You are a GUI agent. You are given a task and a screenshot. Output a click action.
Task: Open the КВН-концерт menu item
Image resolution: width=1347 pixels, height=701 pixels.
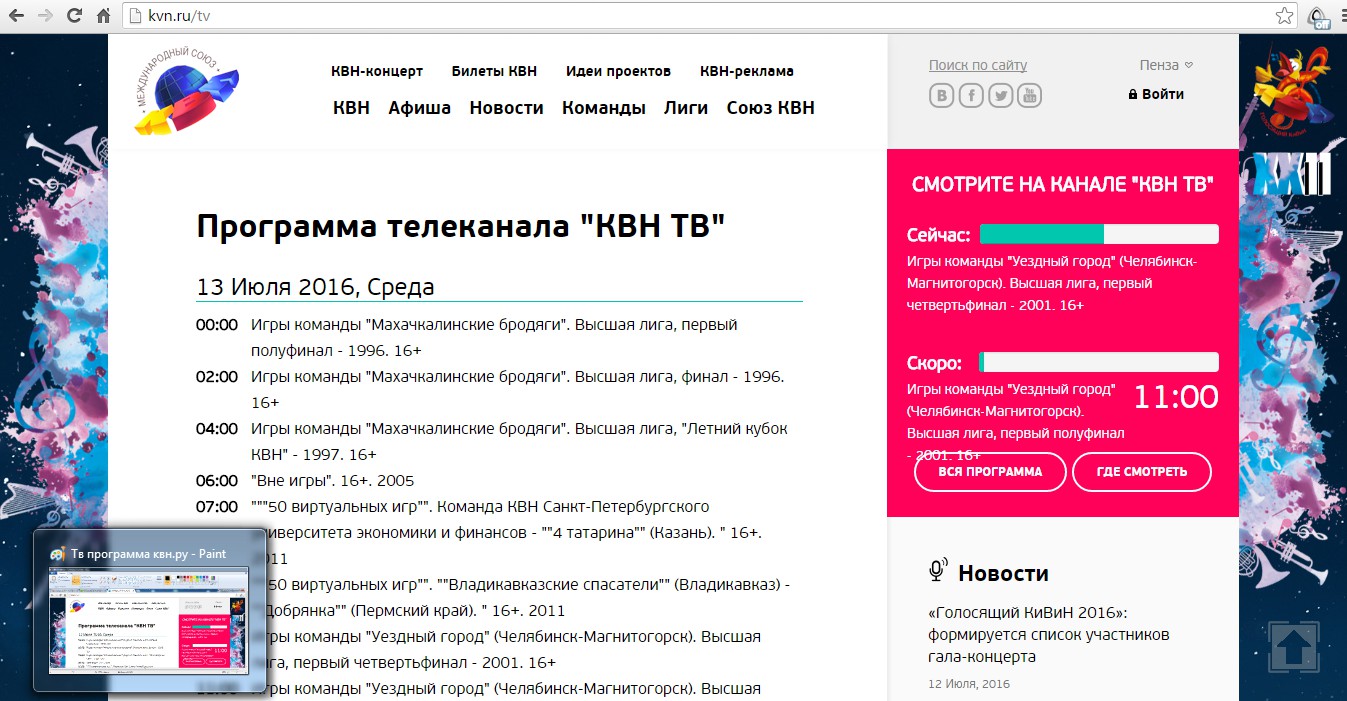coord(377,71)
